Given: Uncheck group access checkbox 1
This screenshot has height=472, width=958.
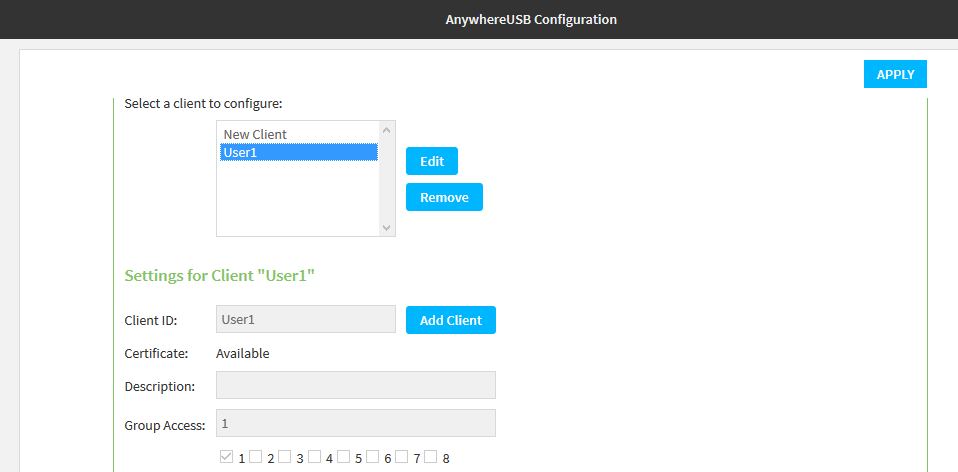Looking at the screenshot, I should click(x=226, y=457).
